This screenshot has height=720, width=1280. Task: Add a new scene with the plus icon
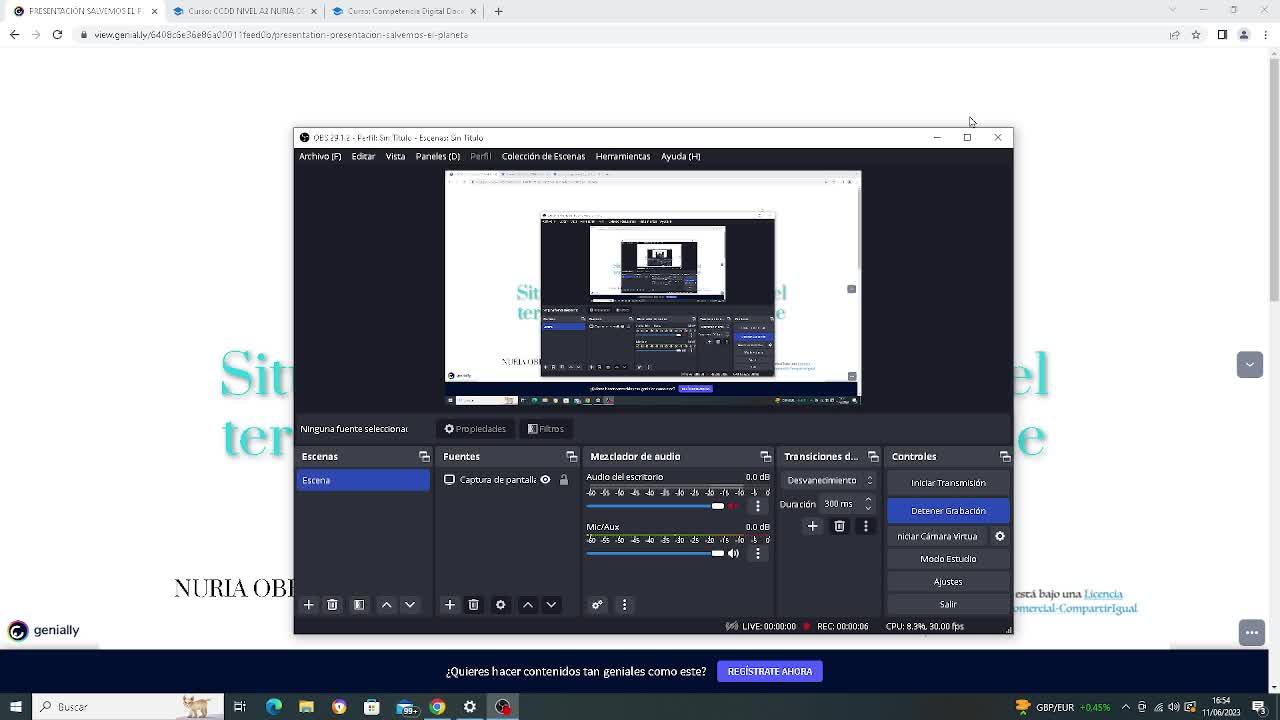tap(309, 605)
